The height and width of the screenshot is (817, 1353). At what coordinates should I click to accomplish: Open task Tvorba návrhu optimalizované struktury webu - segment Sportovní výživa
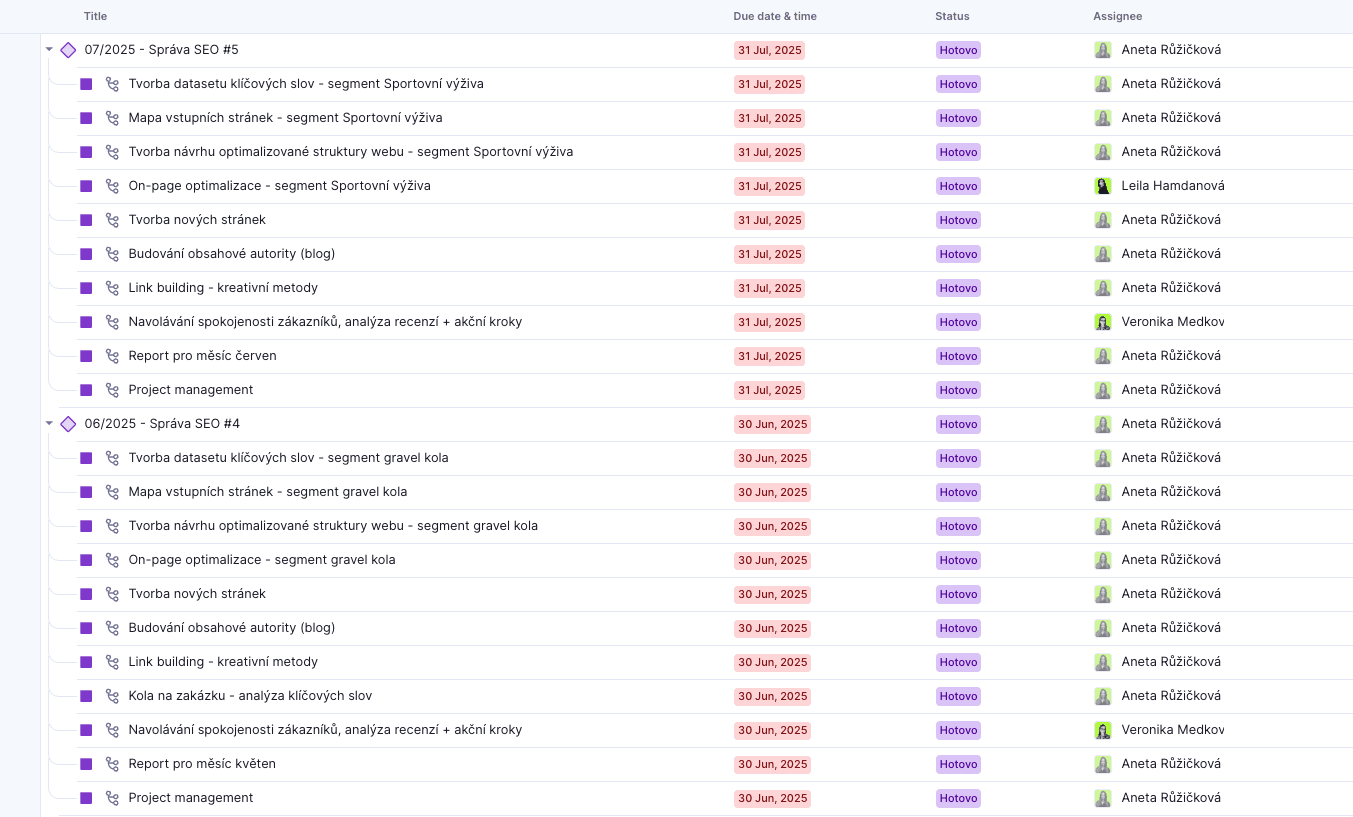[351, 152]
